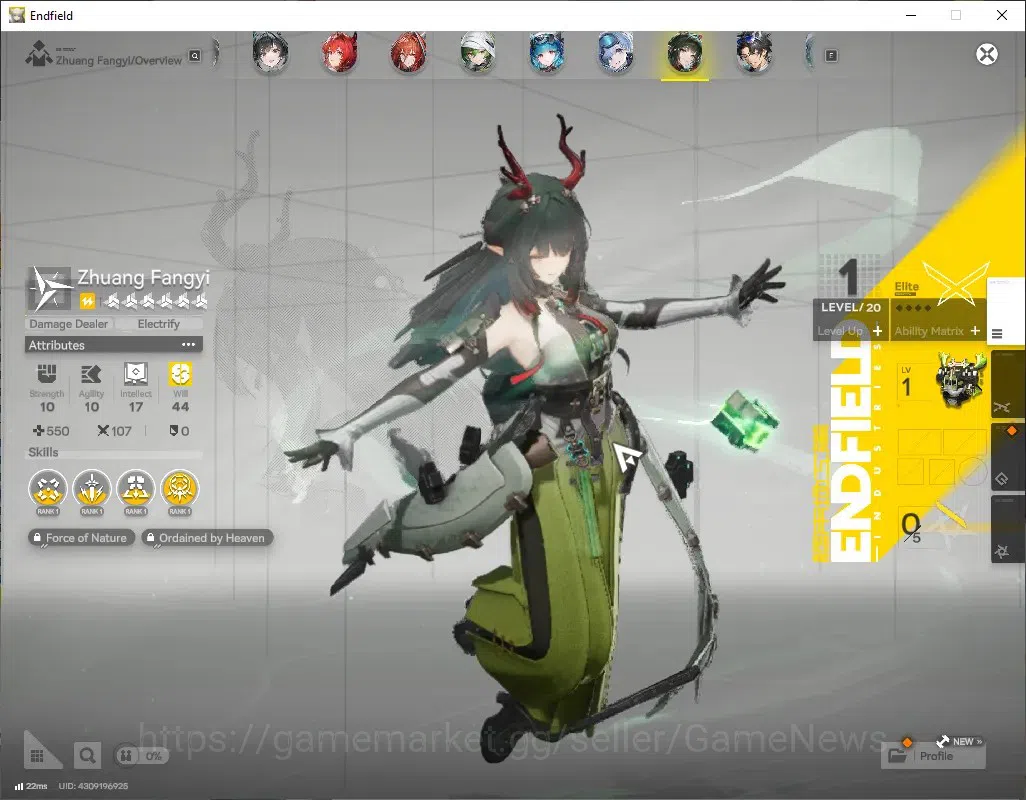Click the Zhuang Fangyi/Overview breadcrumb title
The height and width of the screenshot is (800, 1026).
(x=118, y=60)
